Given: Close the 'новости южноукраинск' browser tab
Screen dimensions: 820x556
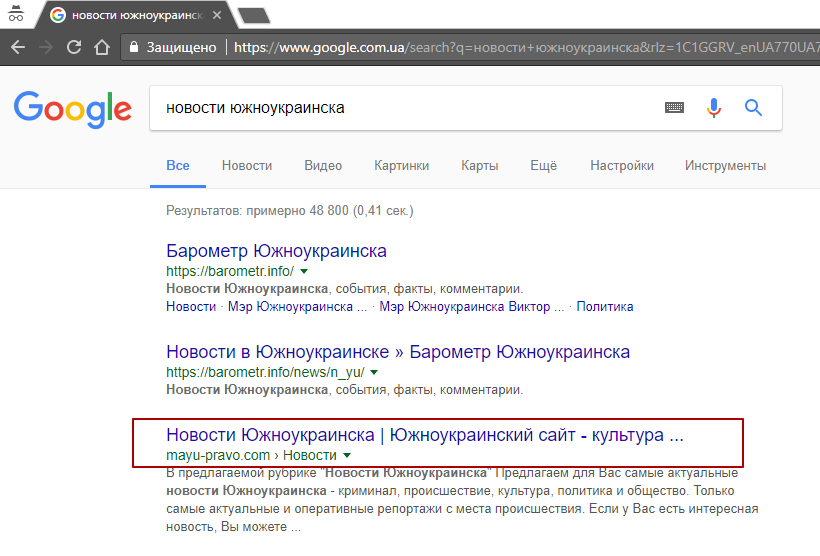Looking at the screenshot, I should coord(217,15).
